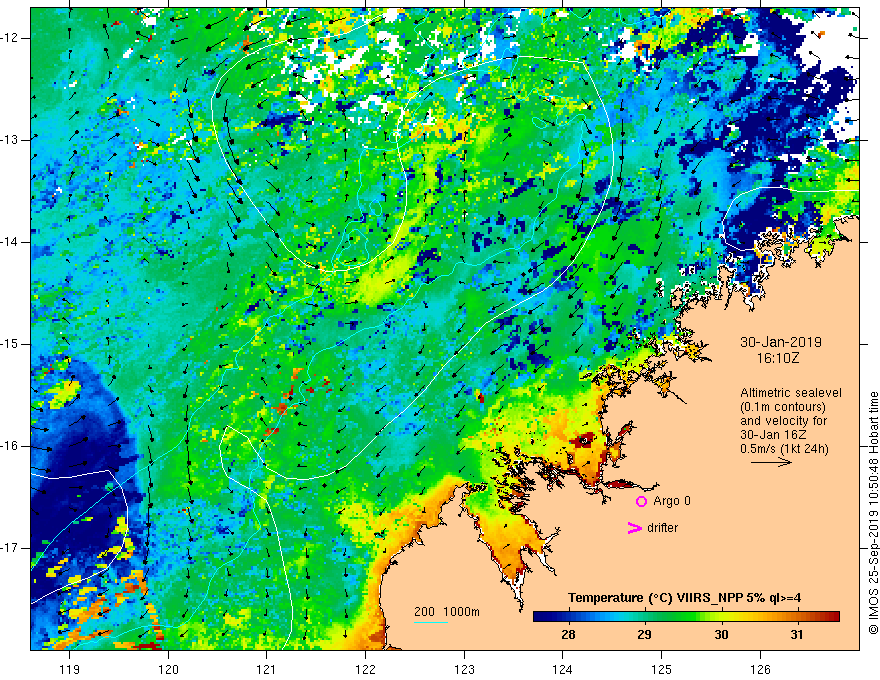Click the colorbar tick label 31
Image resolution: width=880 pixels, height=680 pixels.
(x=797, y=635)
